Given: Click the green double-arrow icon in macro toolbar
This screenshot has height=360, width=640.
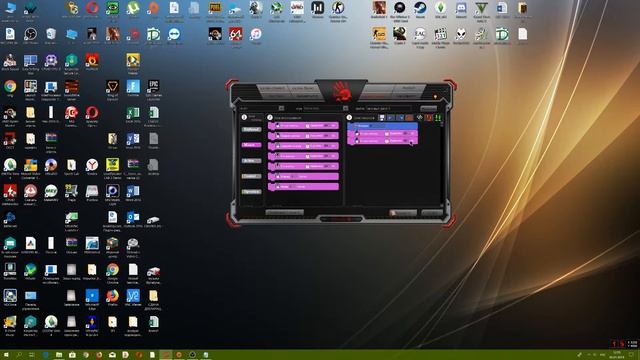Looking at the screenshot, I should (438, 118).
